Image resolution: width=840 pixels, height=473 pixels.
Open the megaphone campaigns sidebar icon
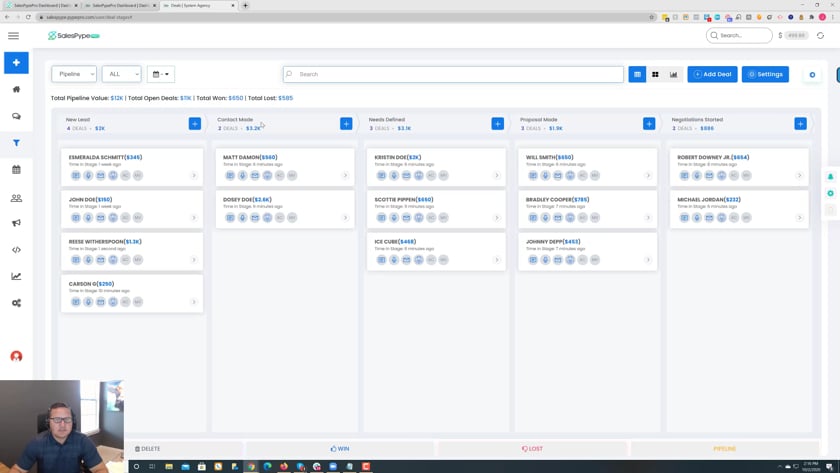click(x=16, y=223)
